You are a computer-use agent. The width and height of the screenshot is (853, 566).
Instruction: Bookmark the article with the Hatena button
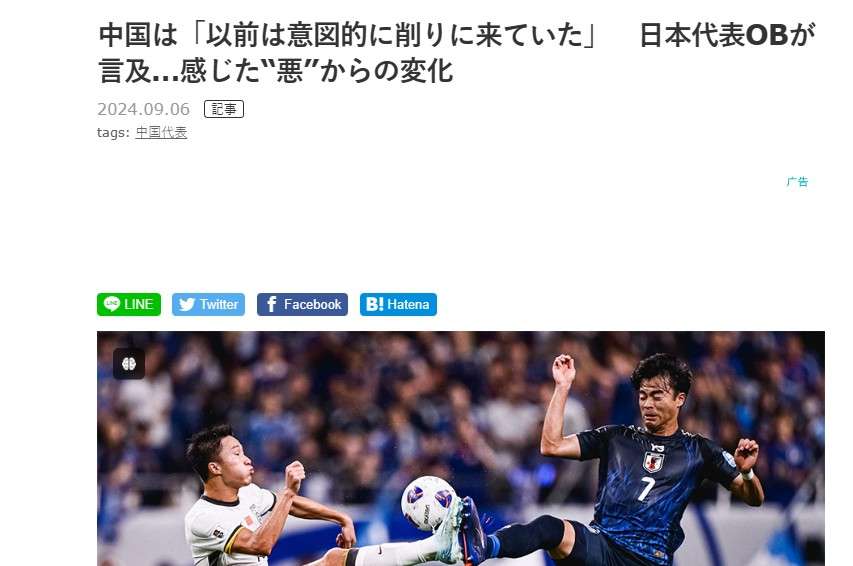coord(398,304)
